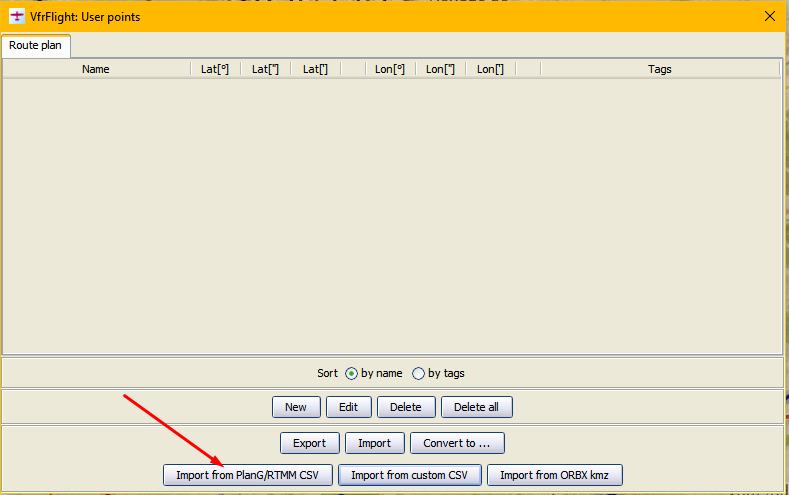Click the empty user points table area
Screen dimensions: 789x495
[x=390, y=215]
